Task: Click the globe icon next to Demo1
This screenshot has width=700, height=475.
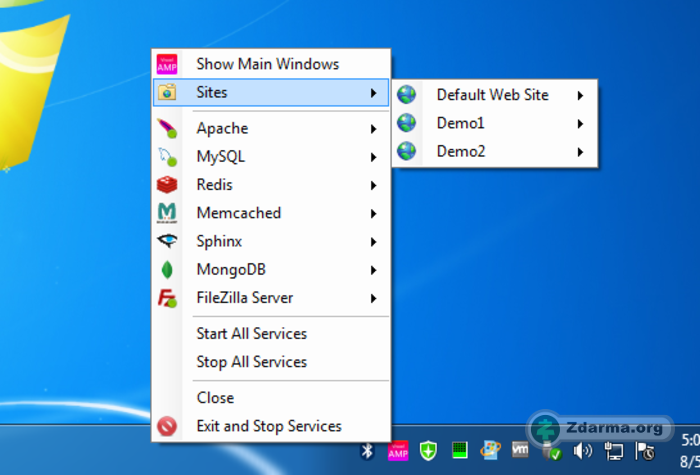Action: (406, 123)
